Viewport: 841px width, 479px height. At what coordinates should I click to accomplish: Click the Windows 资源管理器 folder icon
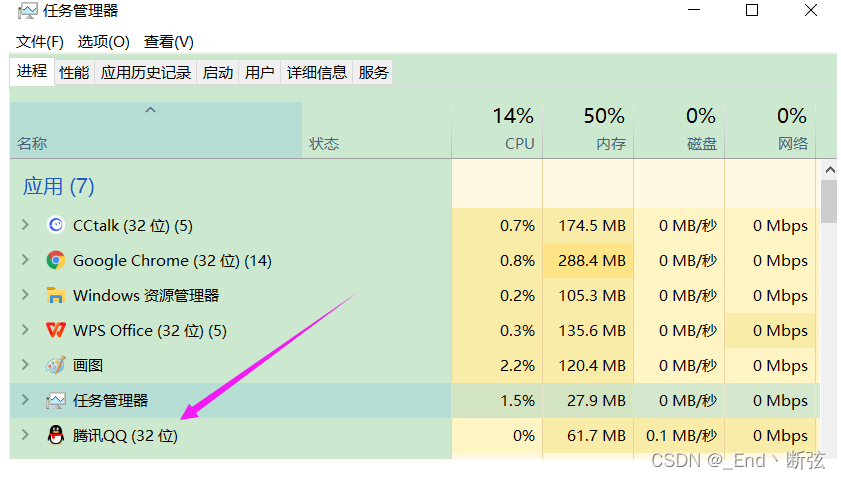[56, 295]
